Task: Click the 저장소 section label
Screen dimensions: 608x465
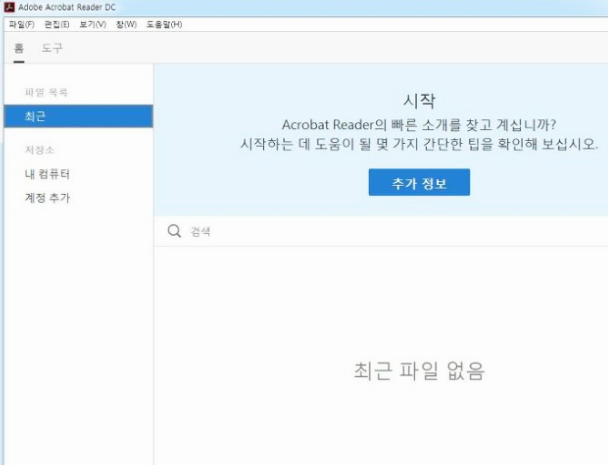Action: point(40,150)
